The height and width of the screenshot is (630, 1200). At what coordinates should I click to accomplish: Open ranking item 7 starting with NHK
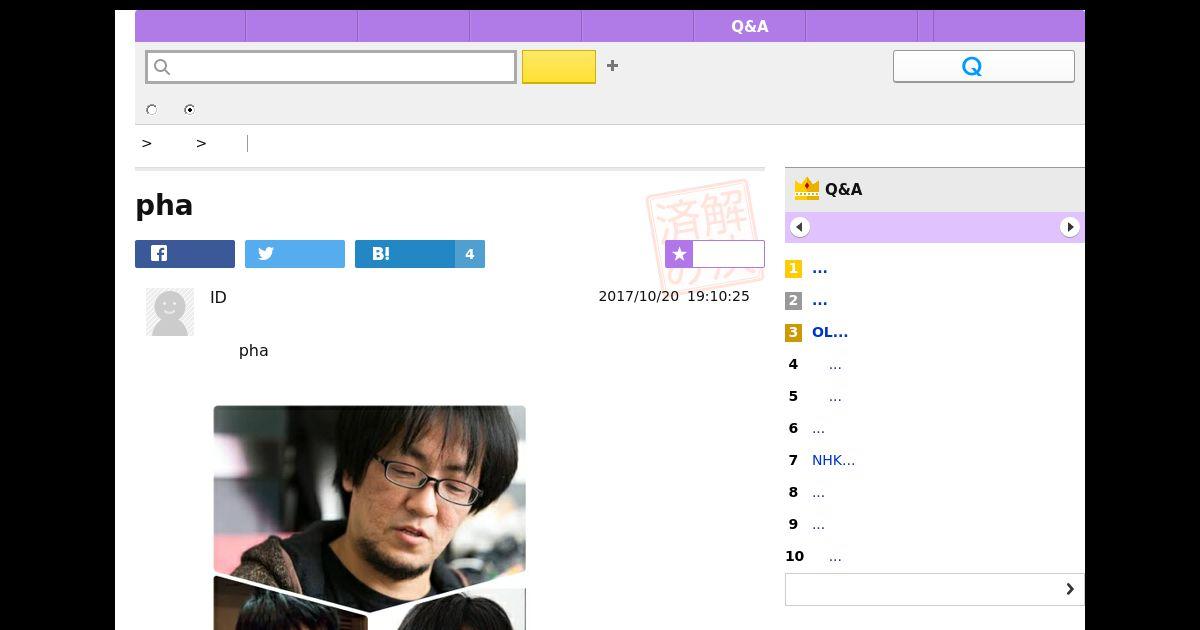coord(834,461)
